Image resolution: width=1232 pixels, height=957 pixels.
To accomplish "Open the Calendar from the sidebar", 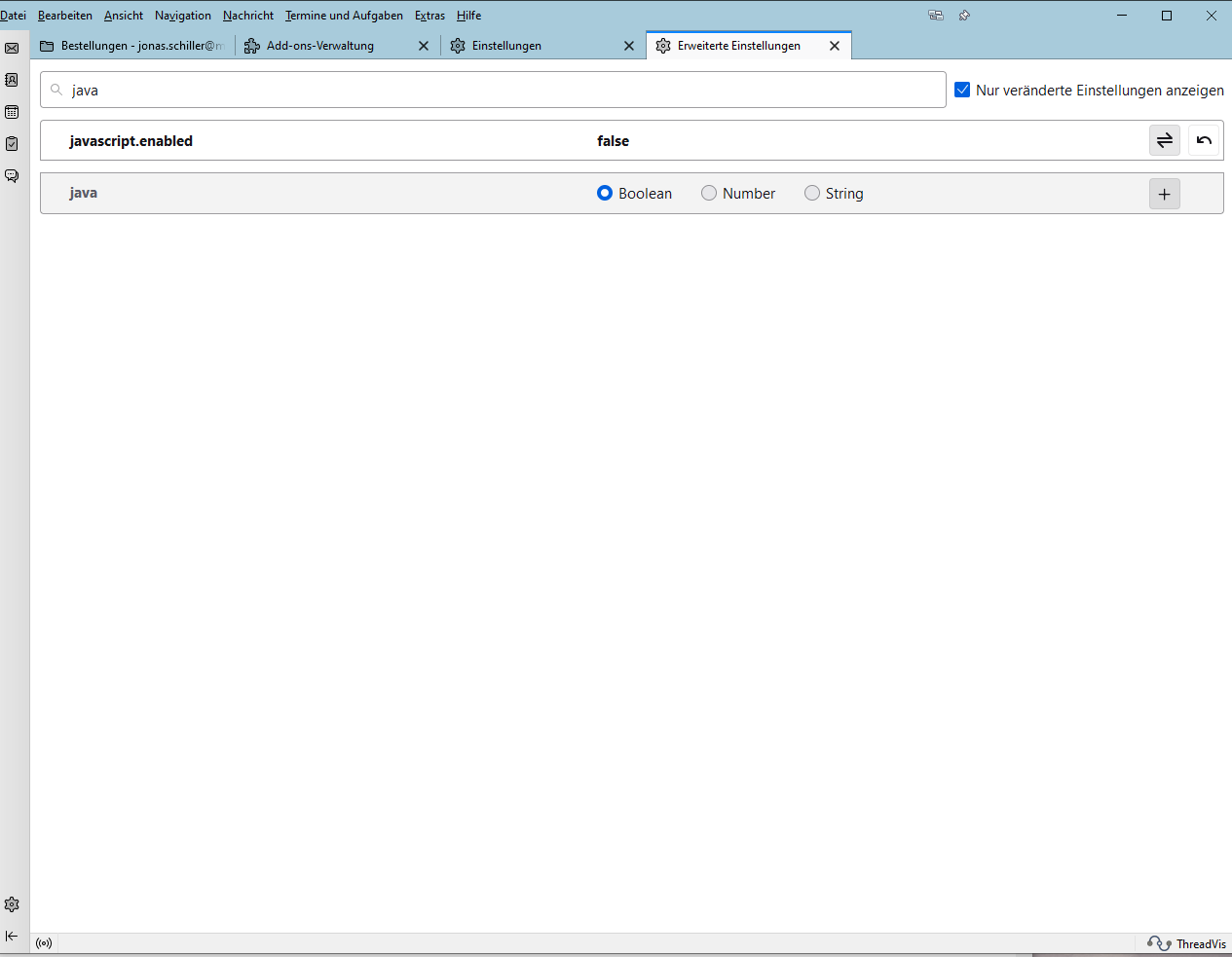I will [12, 112].
